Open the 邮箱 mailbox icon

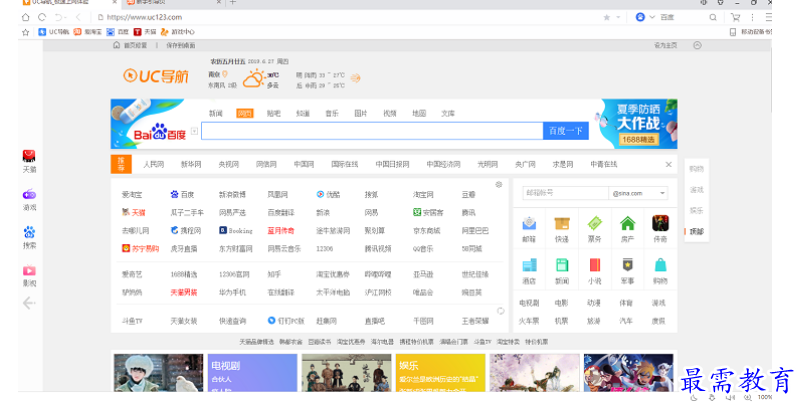(529, 223)
